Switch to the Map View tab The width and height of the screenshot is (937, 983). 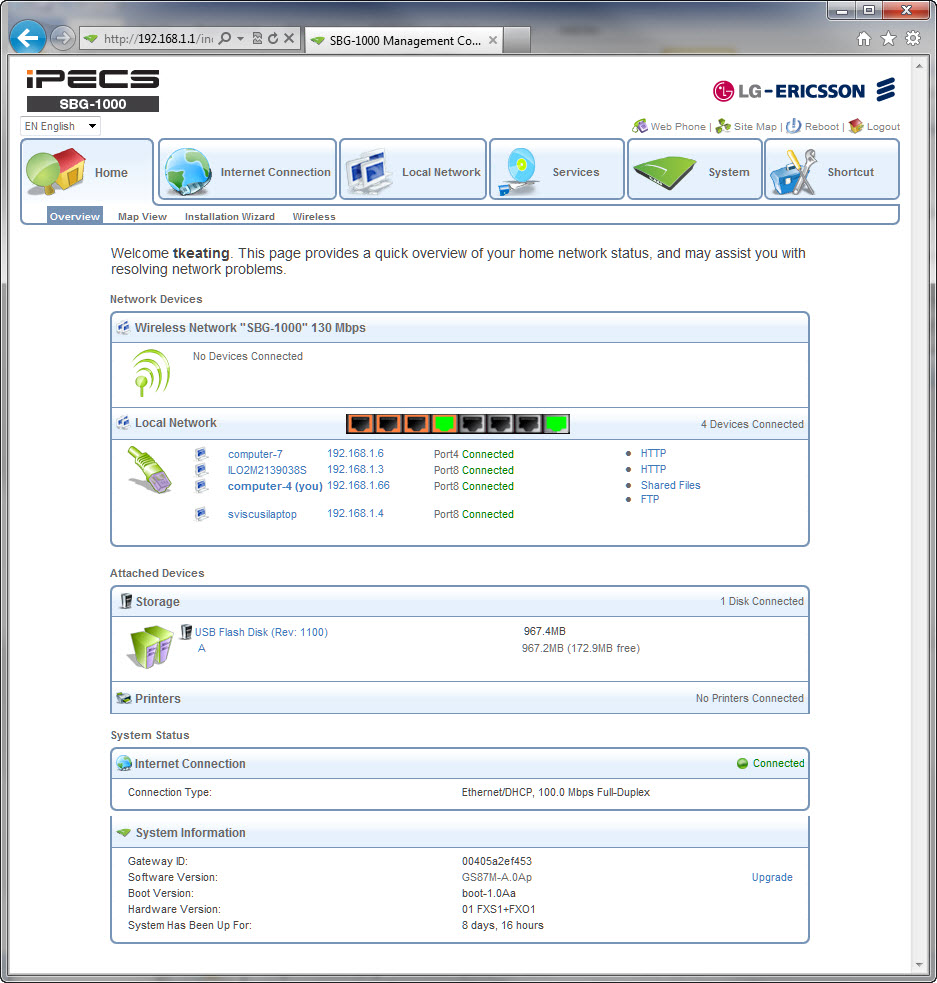tap(142, 216)
